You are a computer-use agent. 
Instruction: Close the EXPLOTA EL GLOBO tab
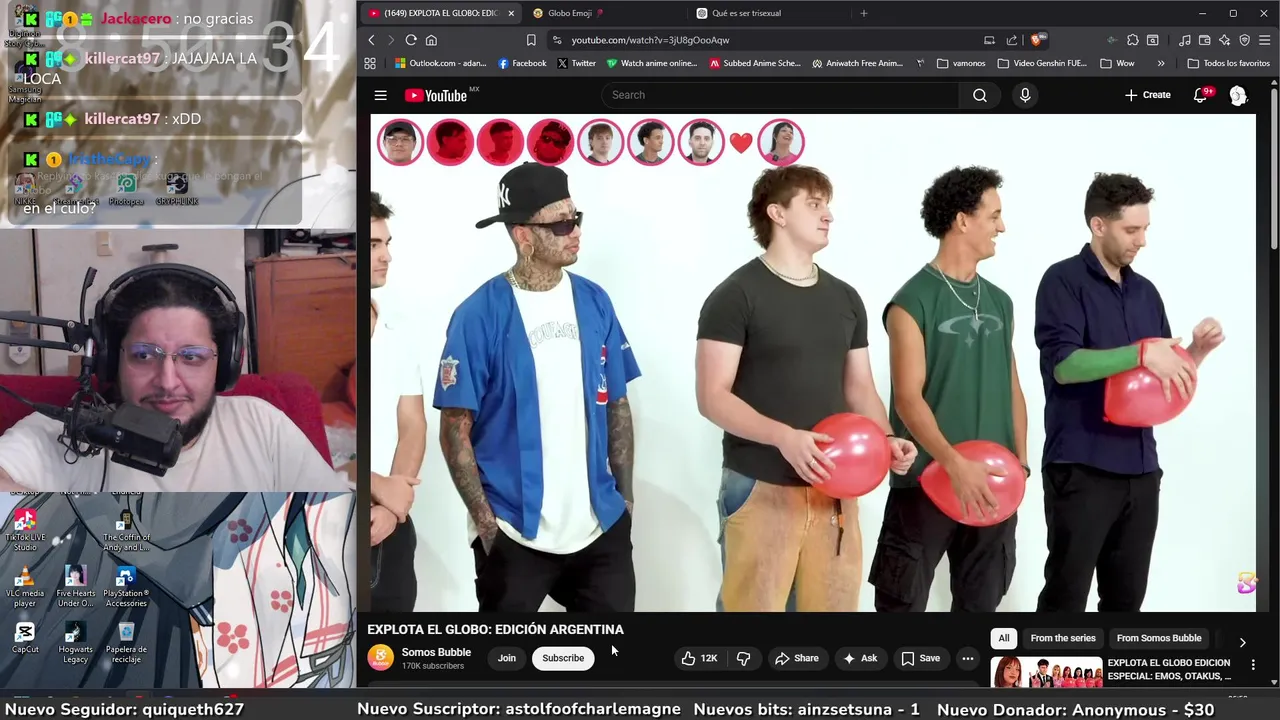[x=511, y=13]
